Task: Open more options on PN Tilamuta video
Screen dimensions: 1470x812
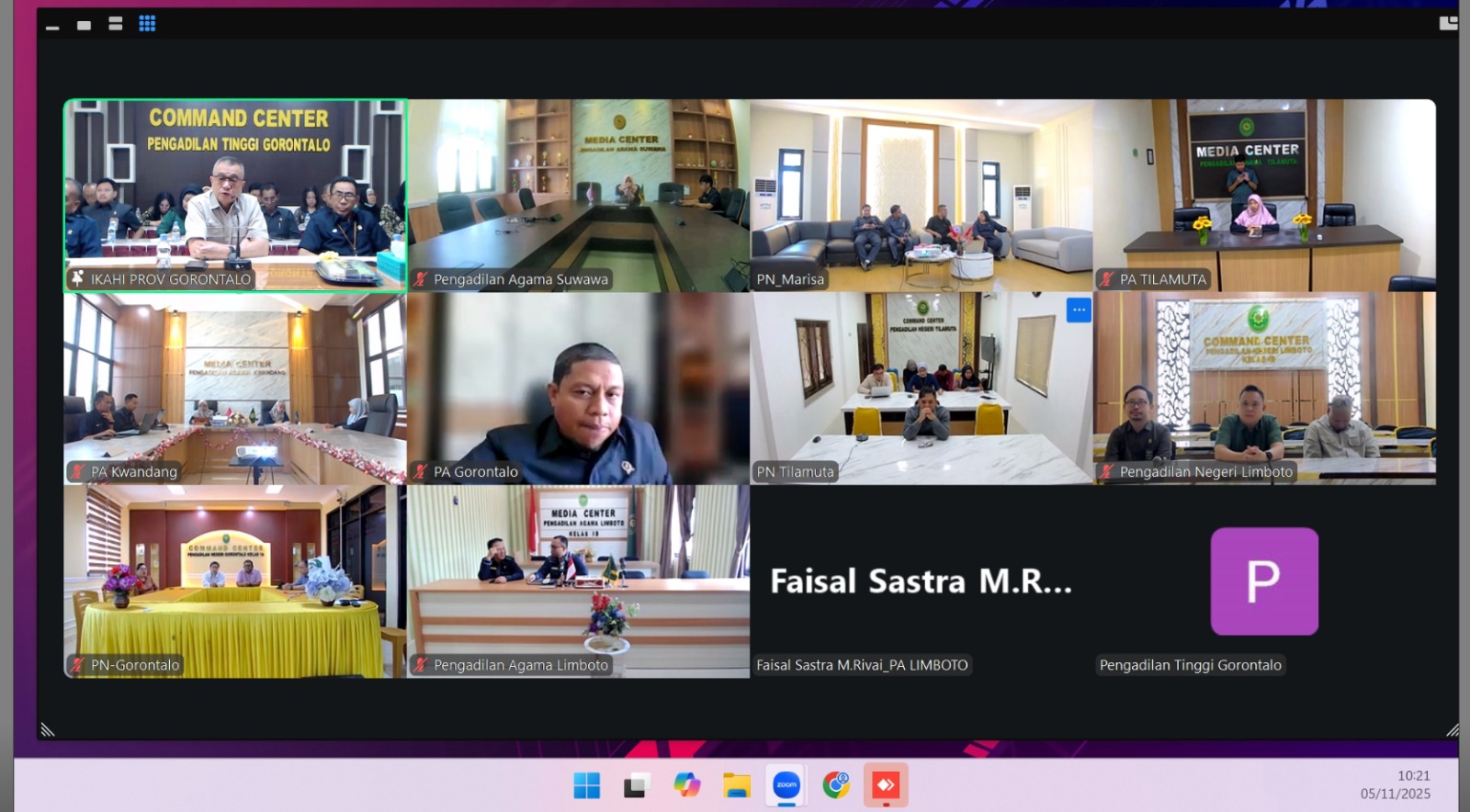Action: 1079,310
